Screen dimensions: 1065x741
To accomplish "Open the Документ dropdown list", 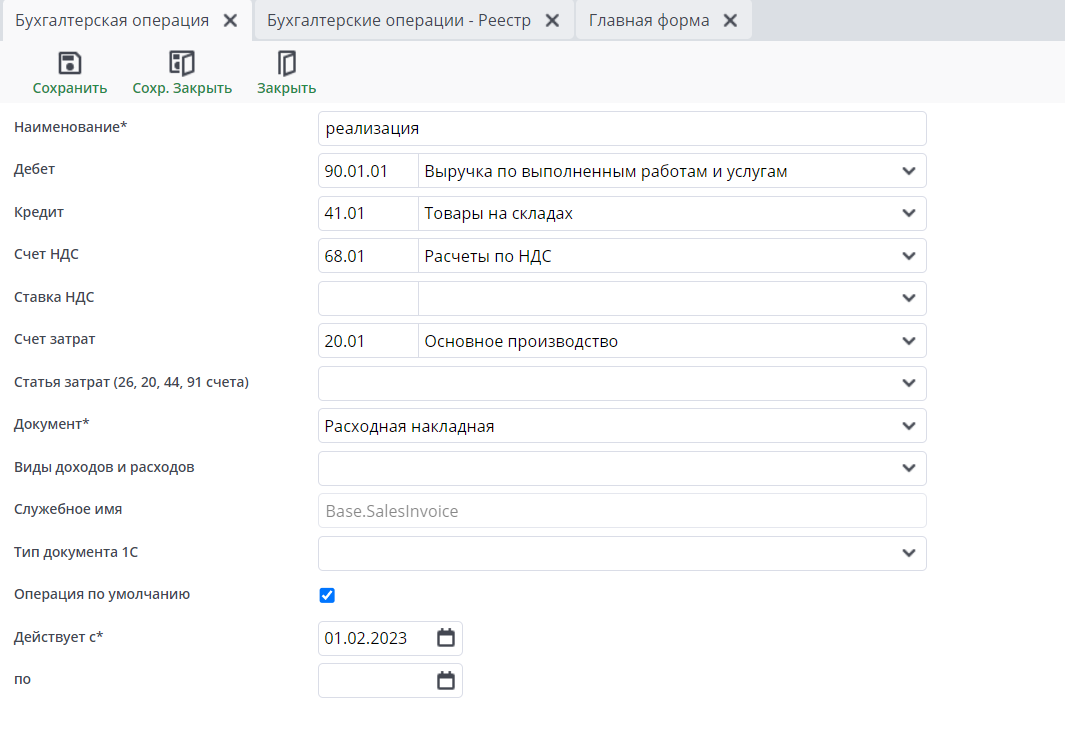I will tap(908, 426).
